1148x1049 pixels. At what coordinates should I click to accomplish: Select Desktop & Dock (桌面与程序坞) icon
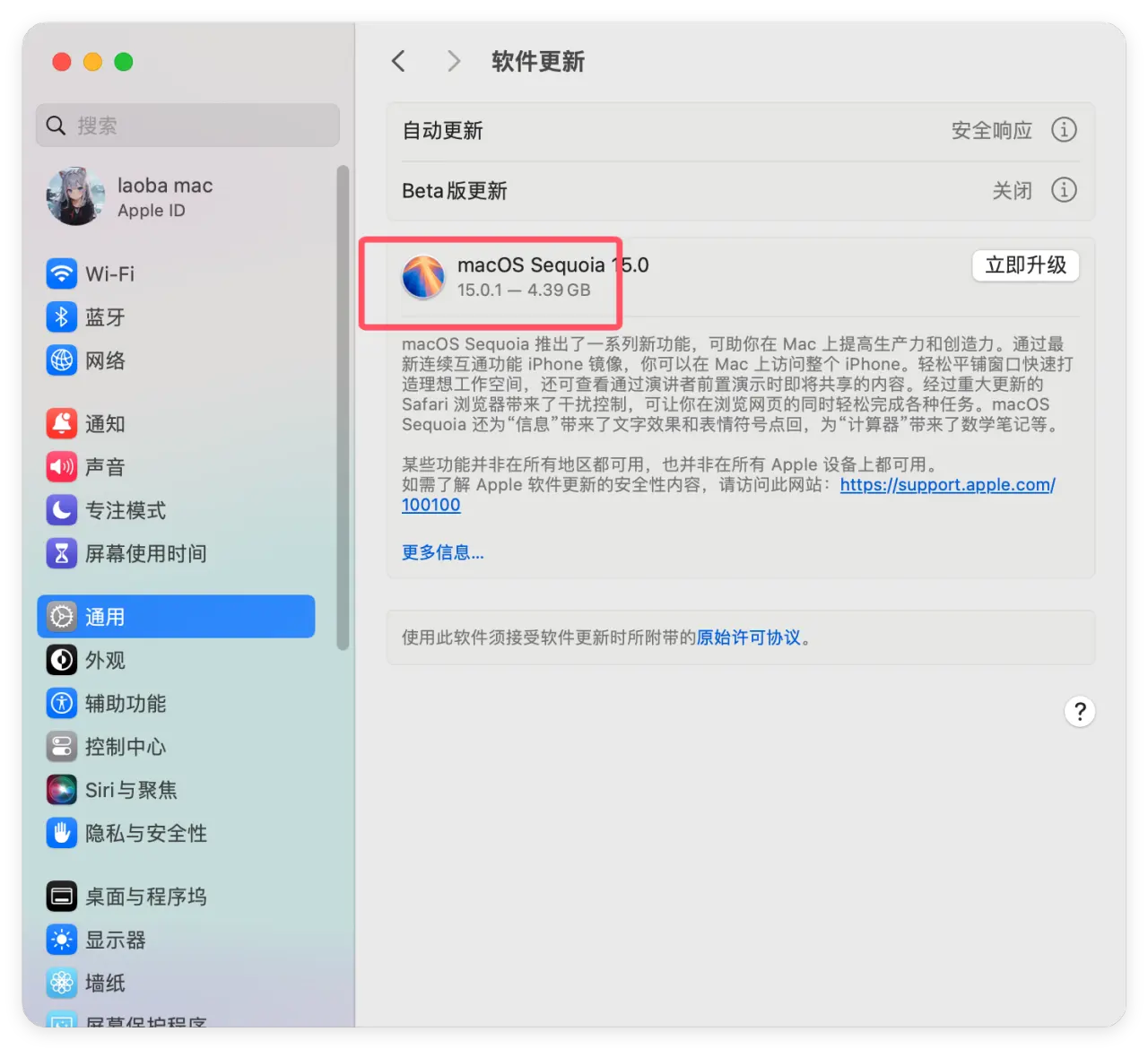coord(62,896)
